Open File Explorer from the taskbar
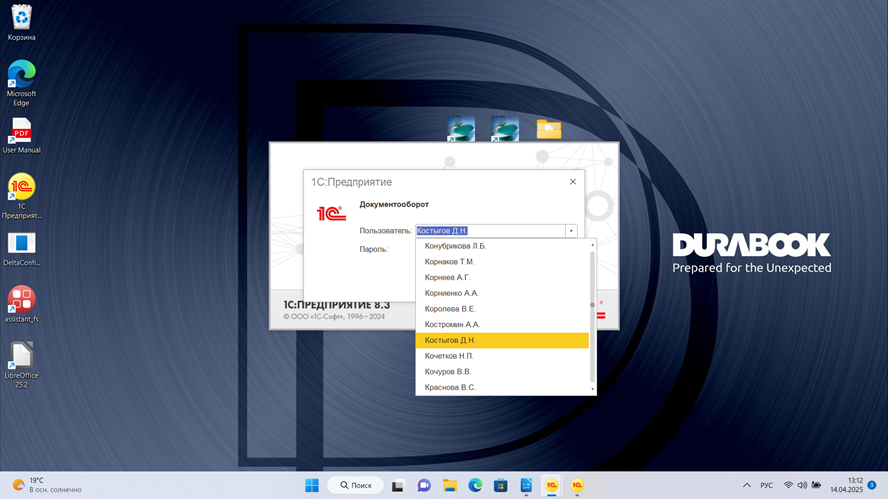Image resolution: width=888 pixels, height=499 pixels. [450, 485]
